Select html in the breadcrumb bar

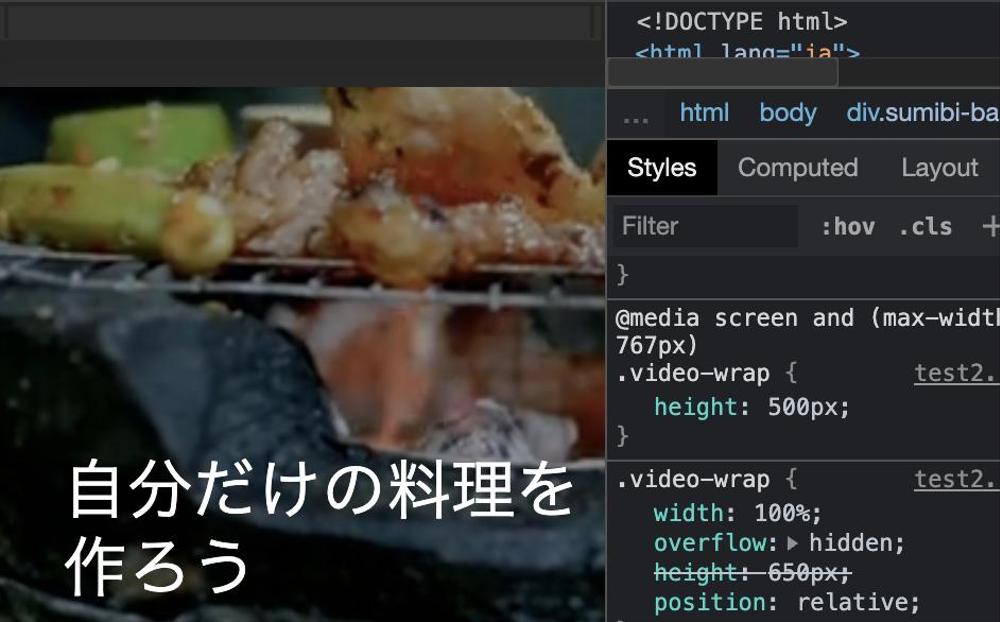pyautogui.click(x=703, y=113)
